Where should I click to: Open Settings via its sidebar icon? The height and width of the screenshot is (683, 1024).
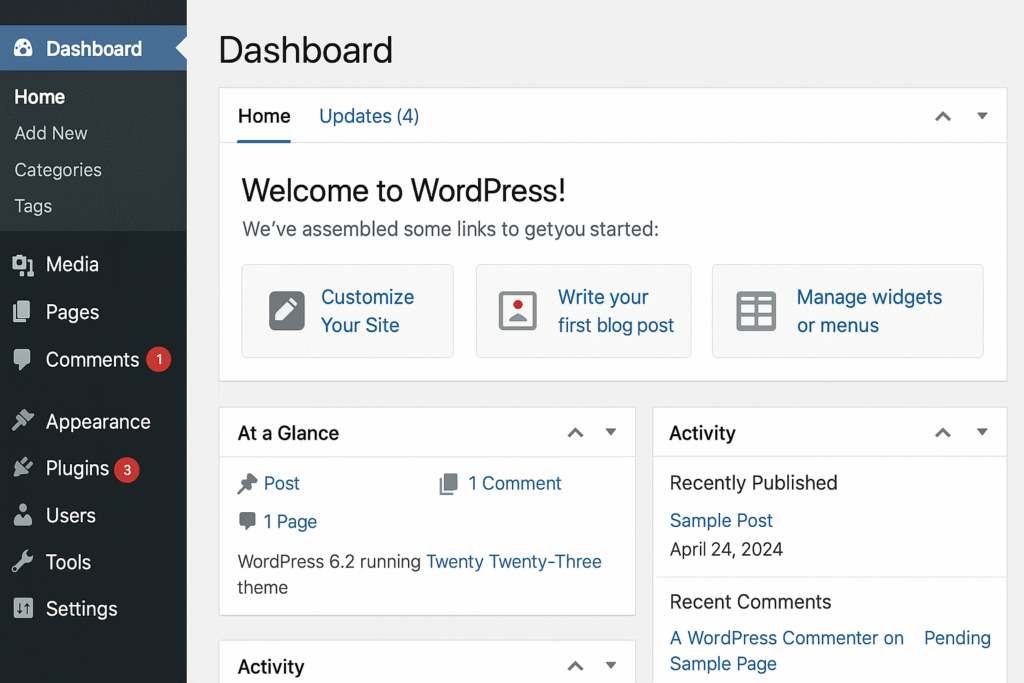click(22, 609)
